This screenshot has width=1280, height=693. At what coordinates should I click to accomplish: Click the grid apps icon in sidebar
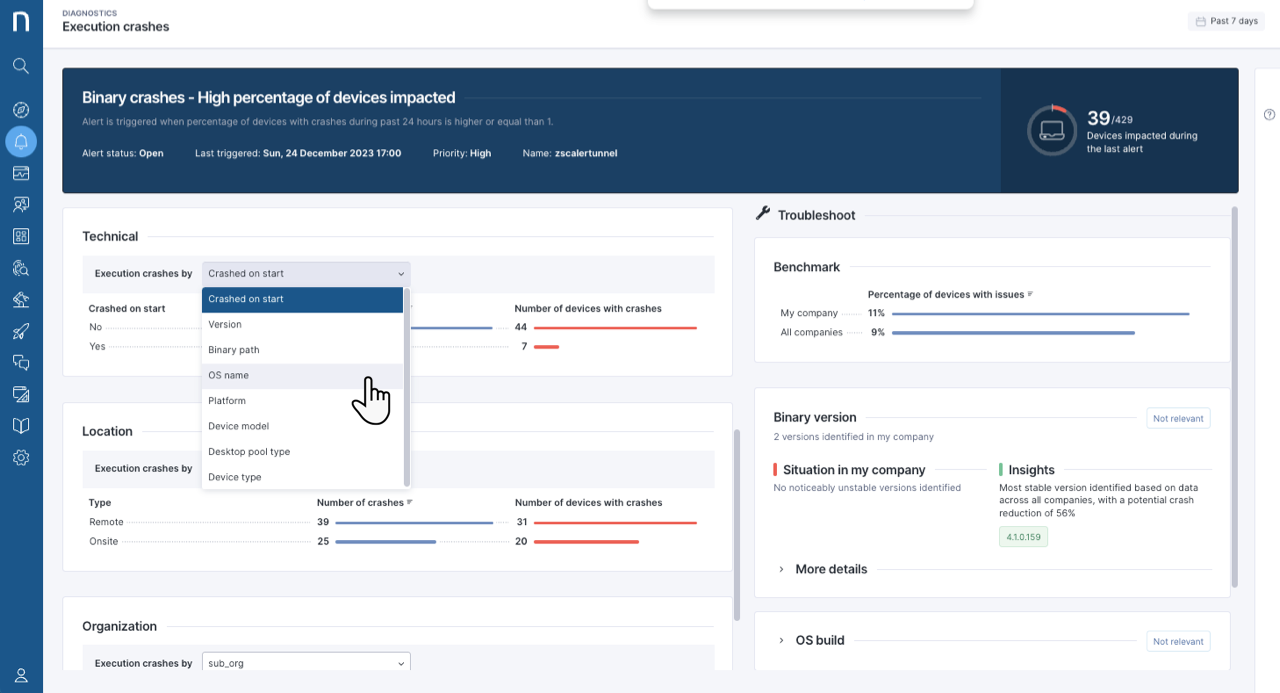(x=21, y=236)
